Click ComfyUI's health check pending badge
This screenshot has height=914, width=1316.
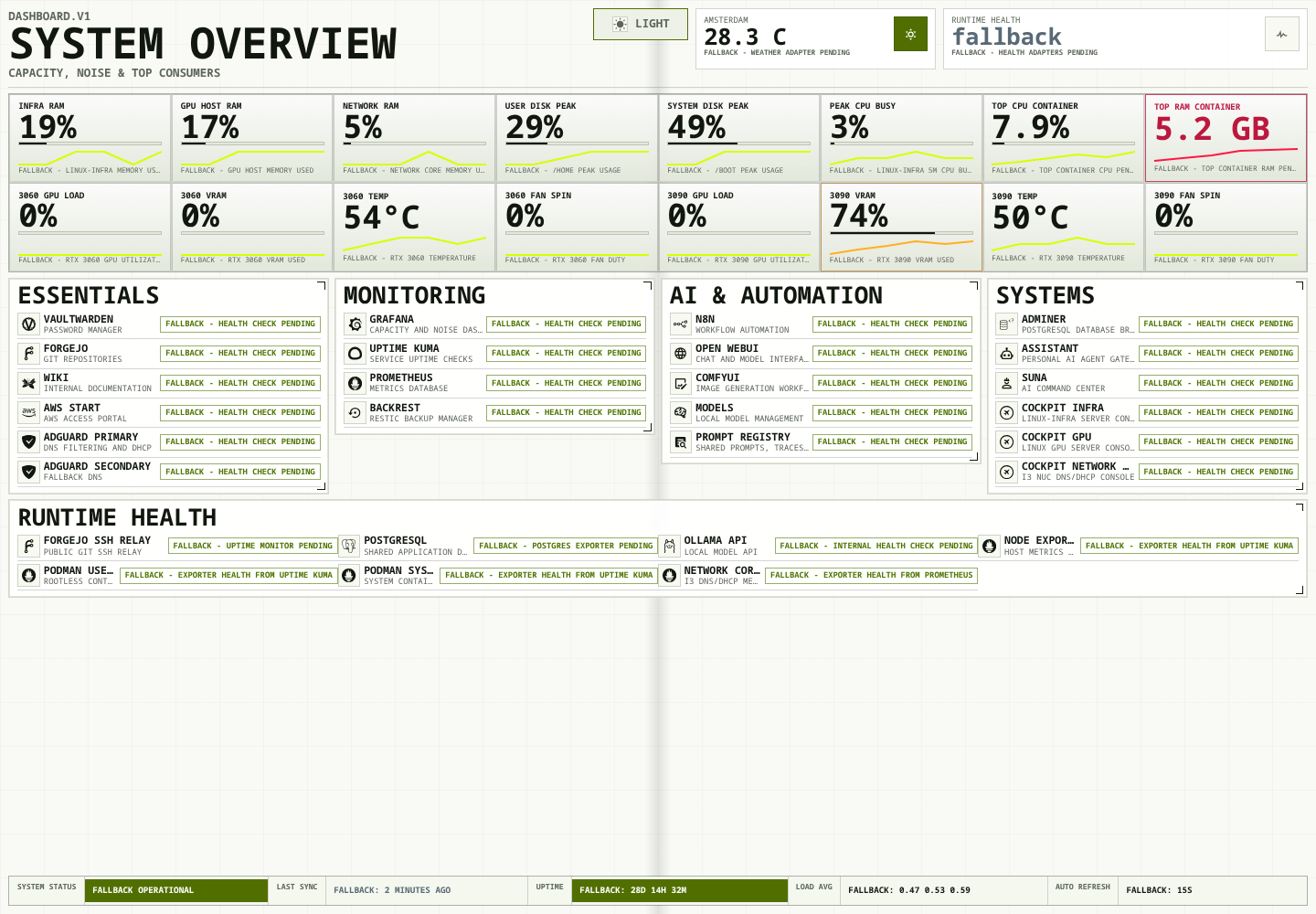(x=892, y=383)
